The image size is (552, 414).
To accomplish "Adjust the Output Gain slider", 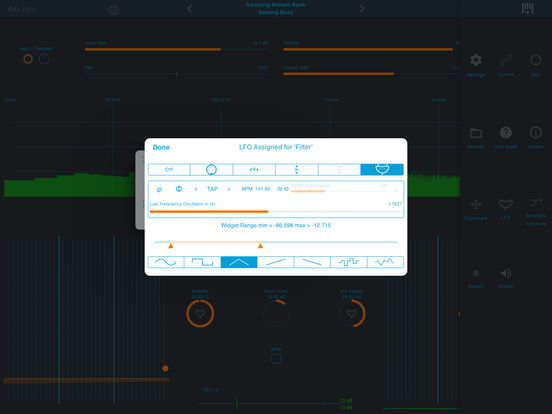I will coord(371,74).
